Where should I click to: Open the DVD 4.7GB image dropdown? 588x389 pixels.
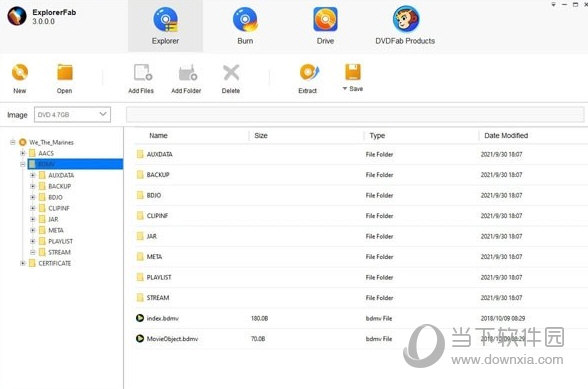click(x=72, y=115)
